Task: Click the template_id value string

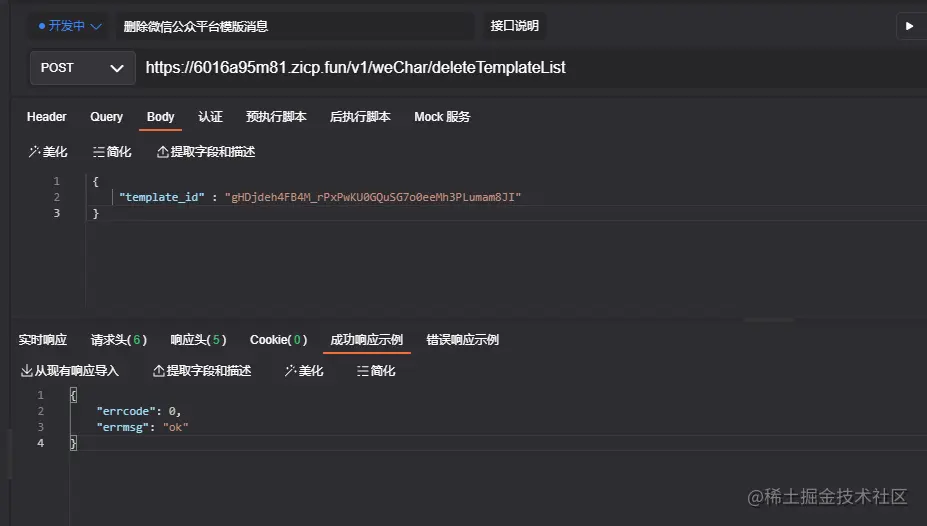Action: [372, 197]
